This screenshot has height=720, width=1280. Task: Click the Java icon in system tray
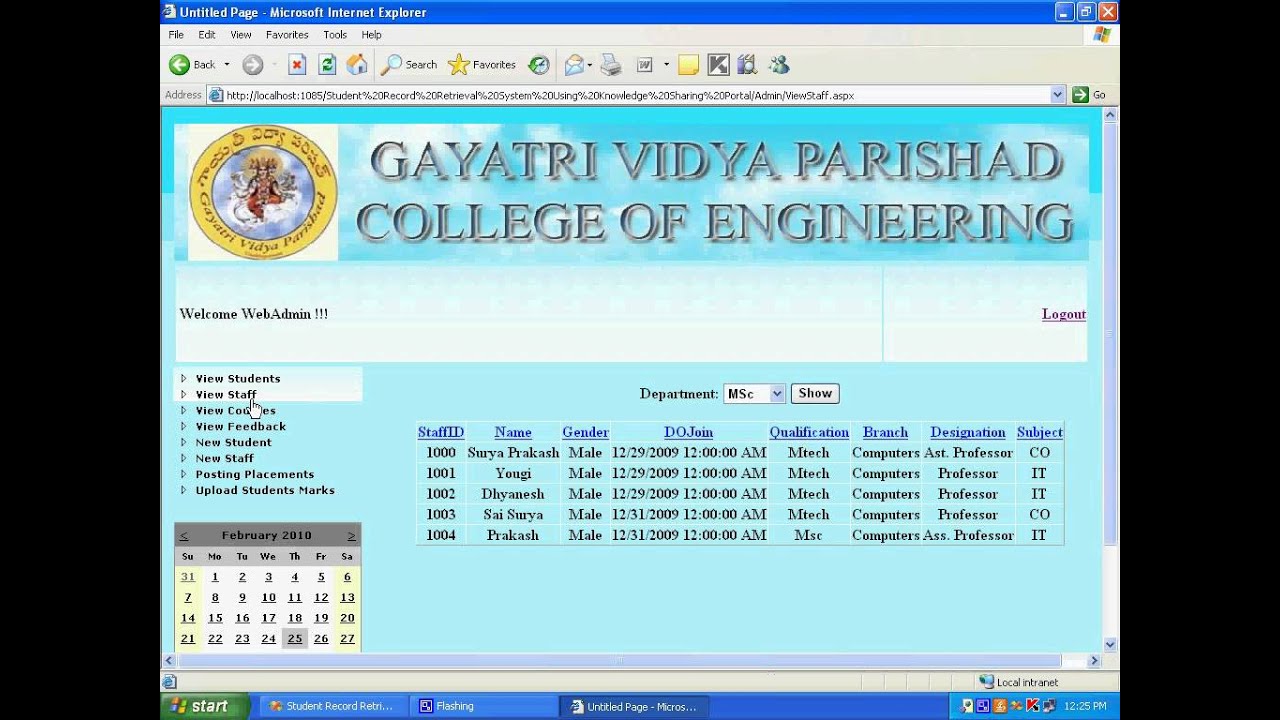[x=1001, y=706]
